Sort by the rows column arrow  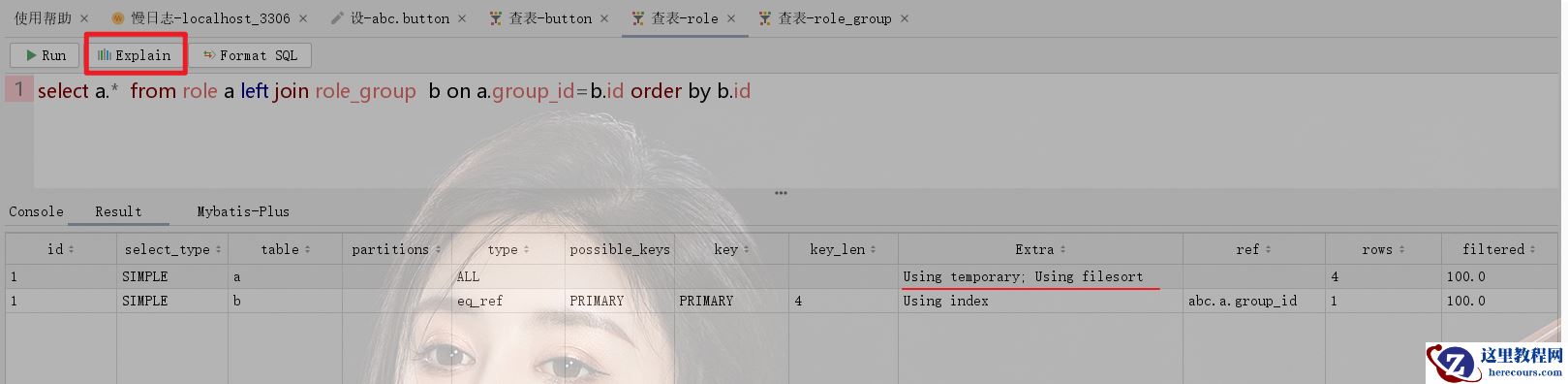(1401, 249)
